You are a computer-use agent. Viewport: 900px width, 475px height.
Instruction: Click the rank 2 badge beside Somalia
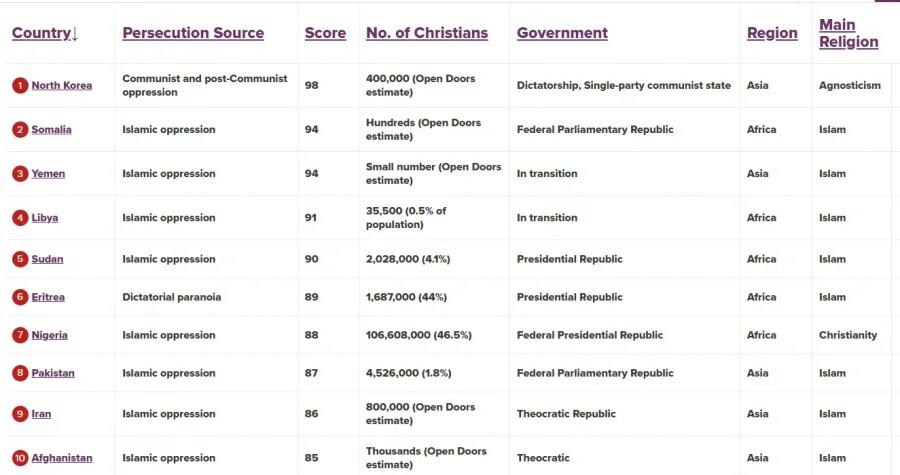(x=20, y=130)
